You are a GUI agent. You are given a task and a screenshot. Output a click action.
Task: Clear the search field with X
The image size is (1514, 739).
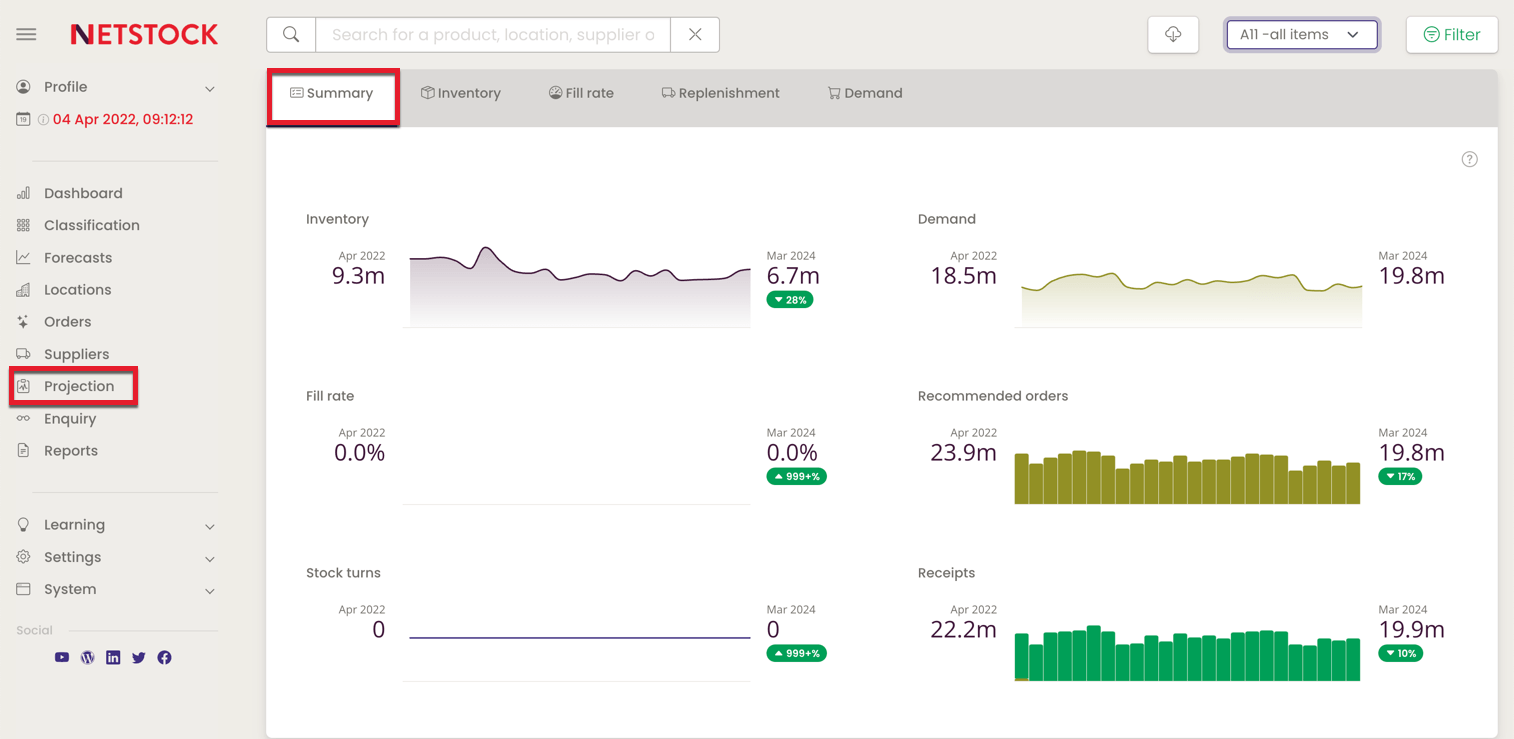pos(695,35)
